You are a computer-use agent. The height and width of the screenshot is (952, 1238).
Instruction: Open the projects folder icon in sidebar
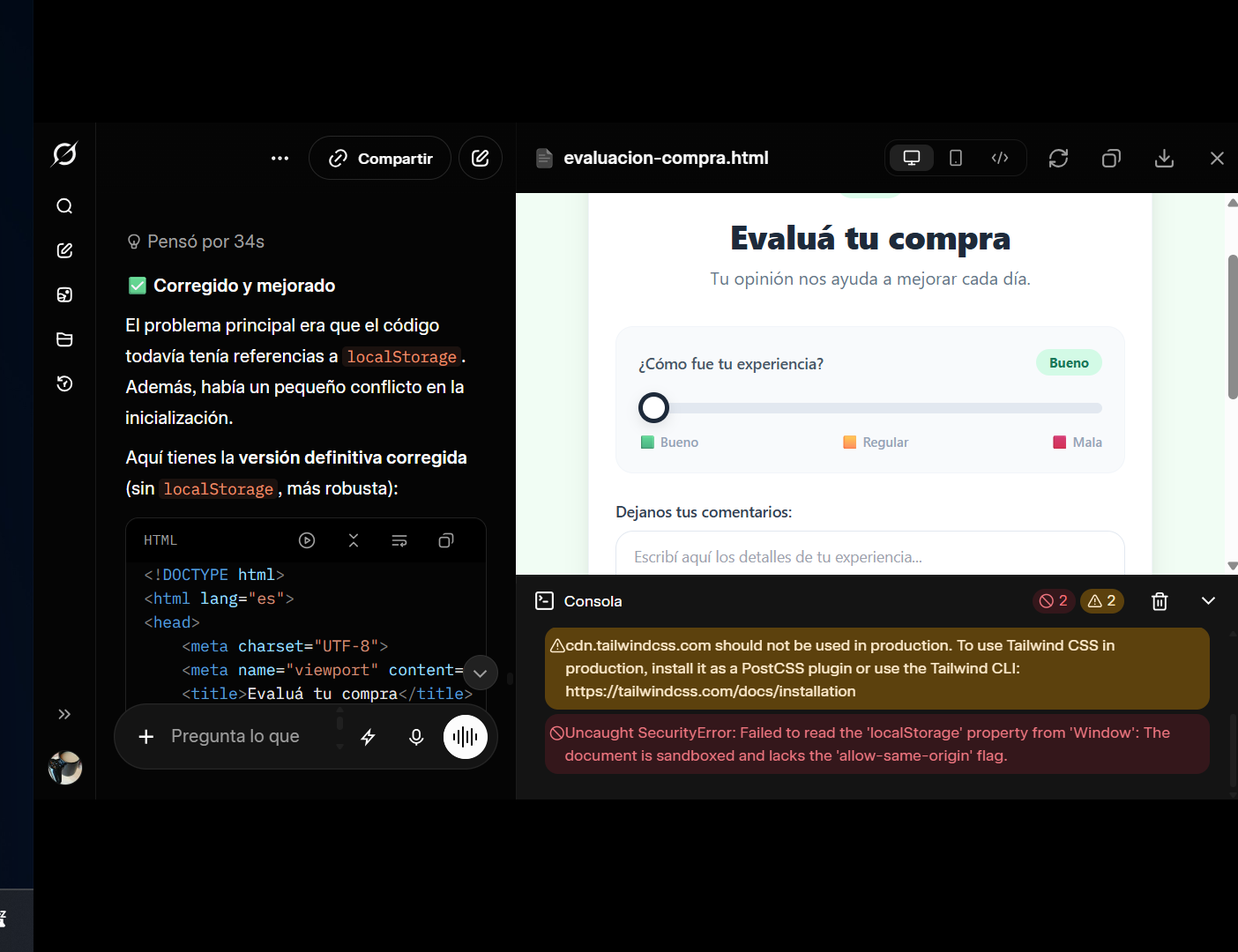coord(64,339)
